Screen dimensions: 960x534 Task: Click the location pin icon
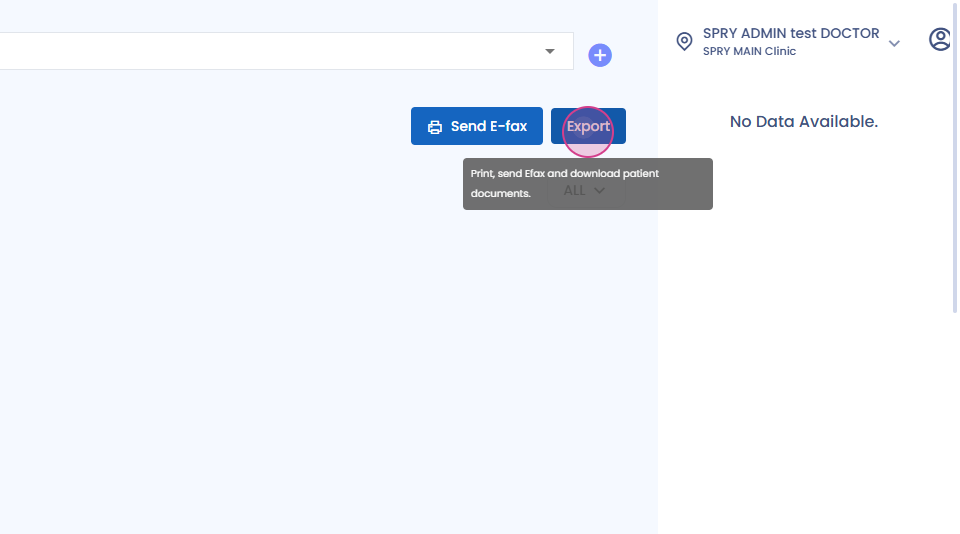684,41
